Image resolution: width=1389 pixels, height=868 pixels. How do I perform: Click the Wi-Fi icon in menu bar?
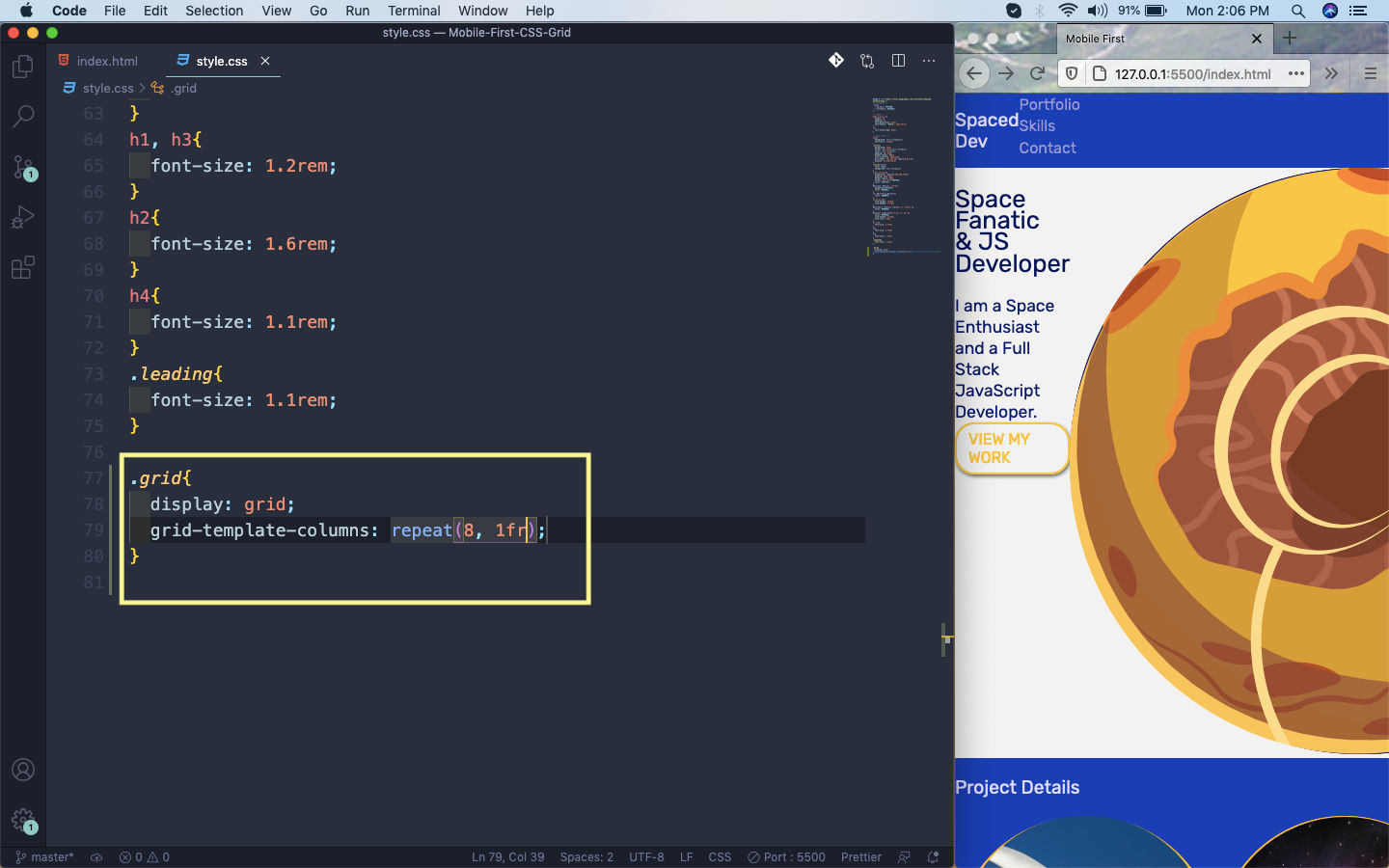click(1068, 11)
